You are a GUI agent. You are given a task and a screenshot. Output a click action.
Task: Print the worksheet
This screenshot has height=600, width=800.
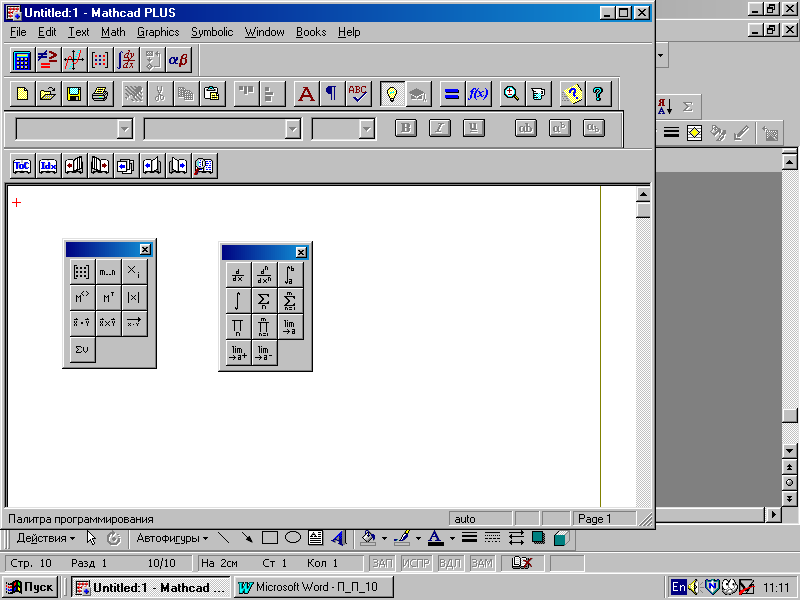100,94
